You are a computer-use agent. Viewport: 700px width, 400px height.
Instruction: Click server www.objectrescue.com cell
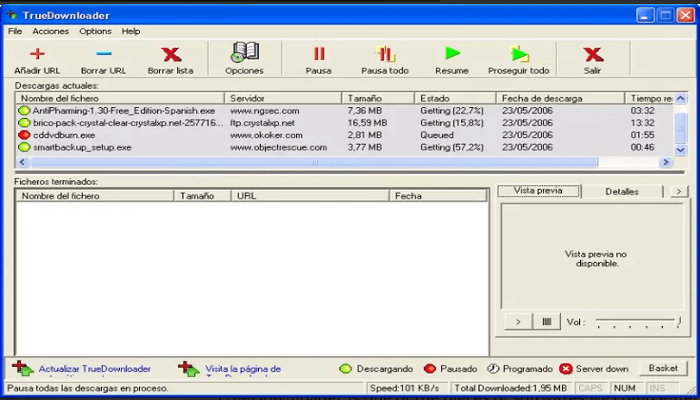(x=279, y=147)
